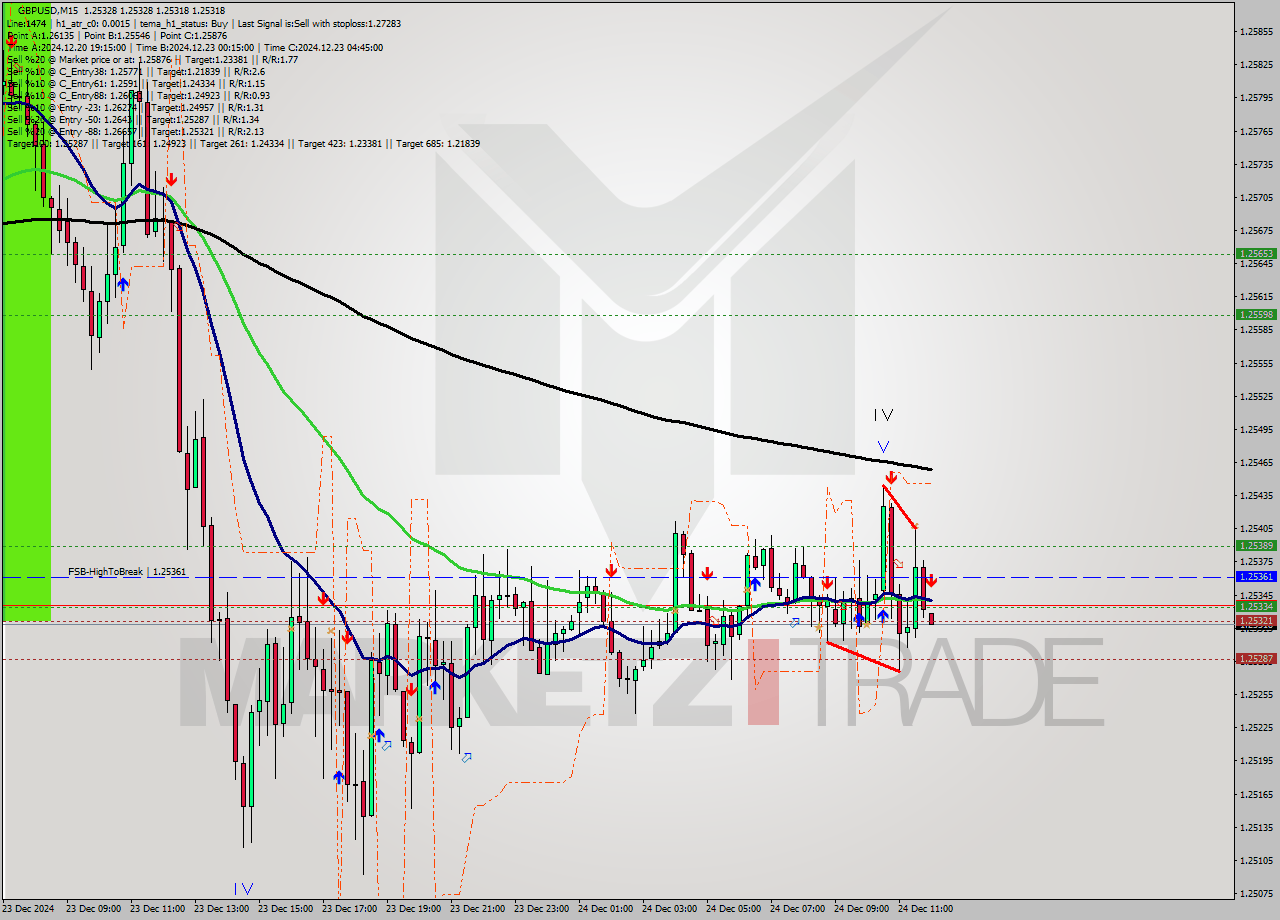Click the 1.25165 price scale label

(1256, 794)
